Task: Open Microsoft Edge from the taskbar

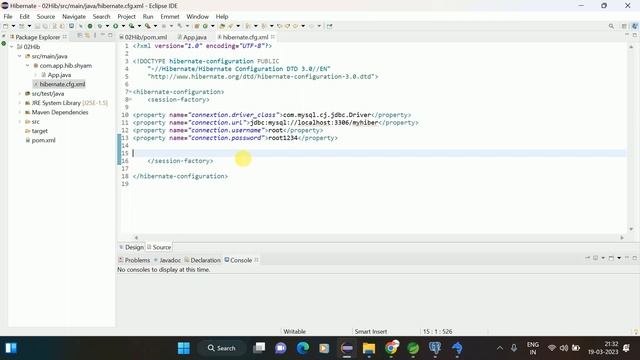Action: (x=302, y=348)
